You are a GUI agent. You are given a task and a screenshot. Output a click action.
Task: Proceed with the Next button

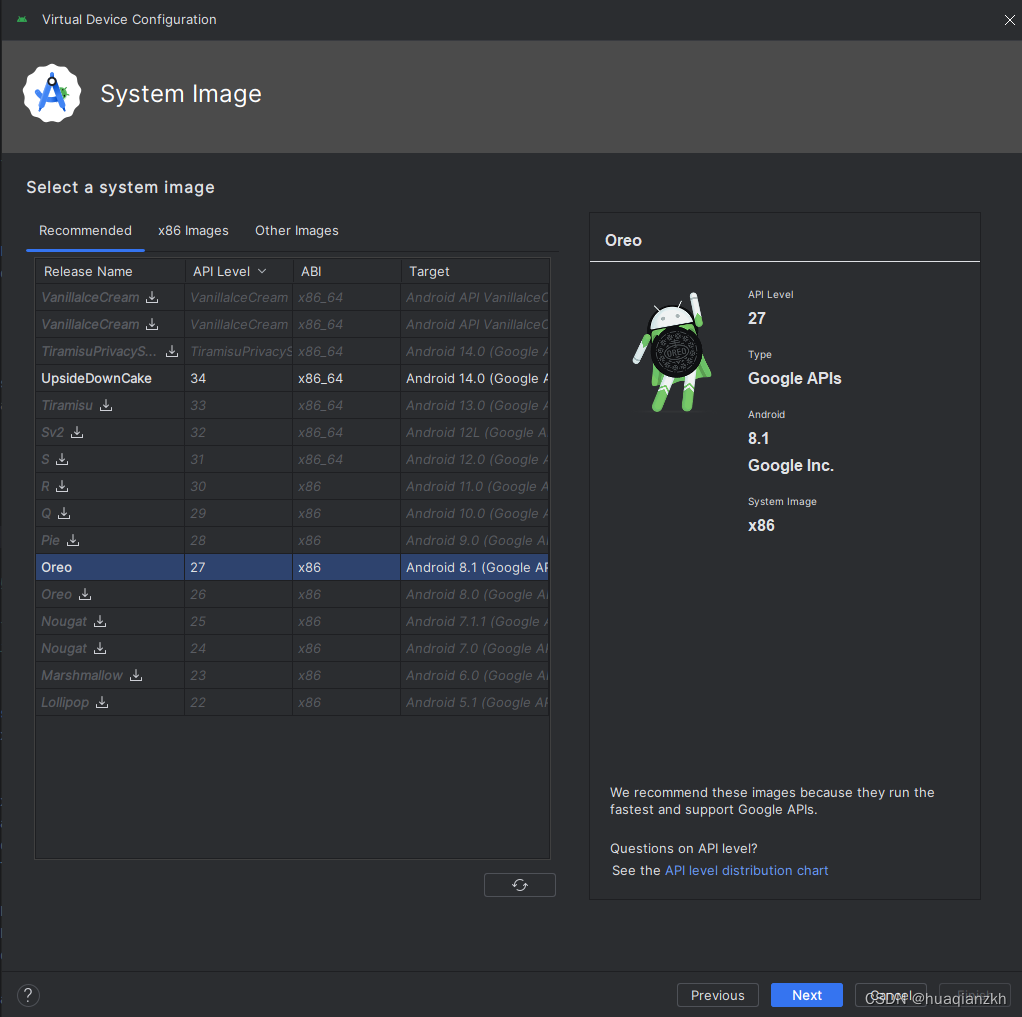pyautogui.click(x=807, y=995)
